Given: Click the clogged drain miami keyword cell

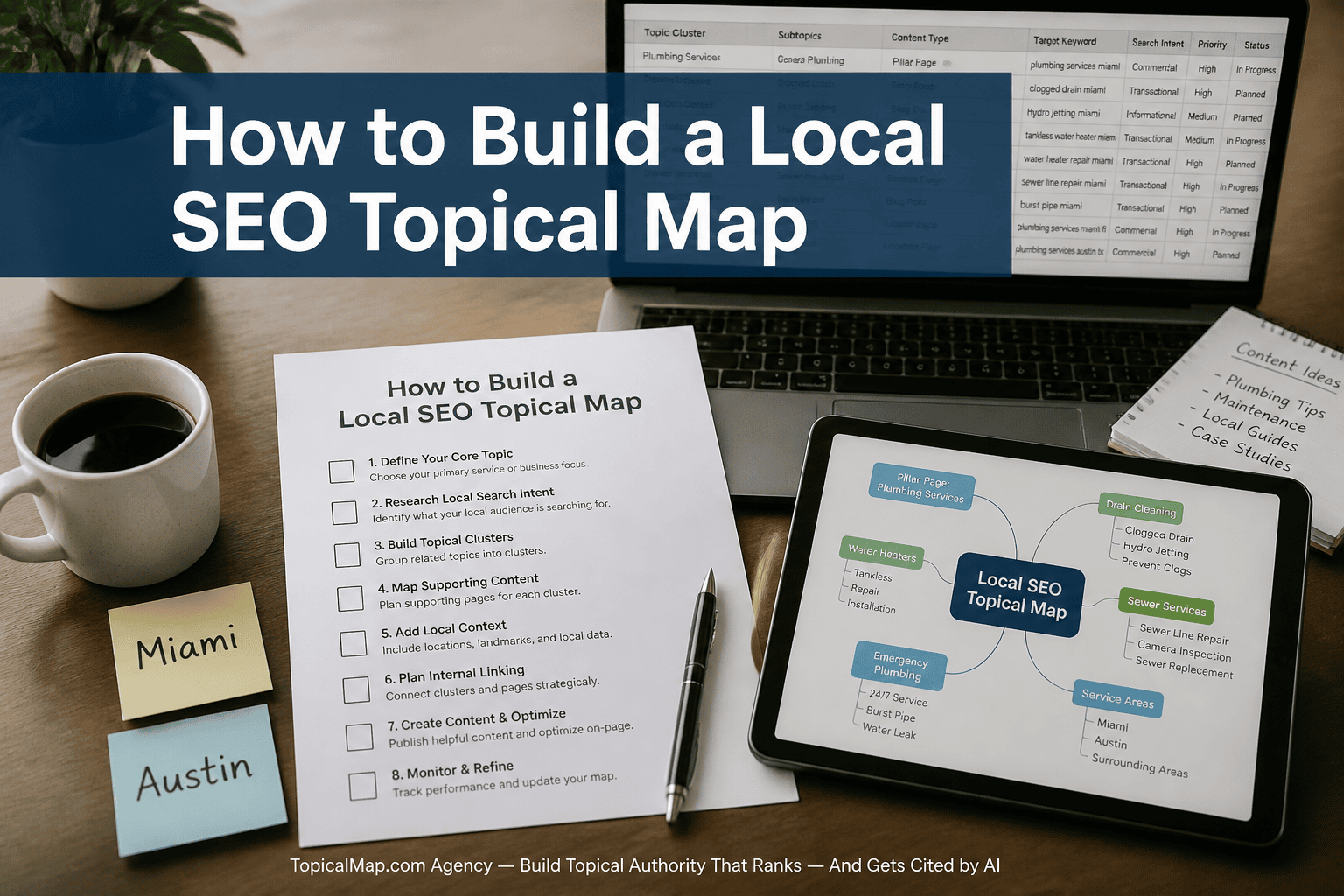Looking at the screenshot, I should click(x=1067, y=89).
